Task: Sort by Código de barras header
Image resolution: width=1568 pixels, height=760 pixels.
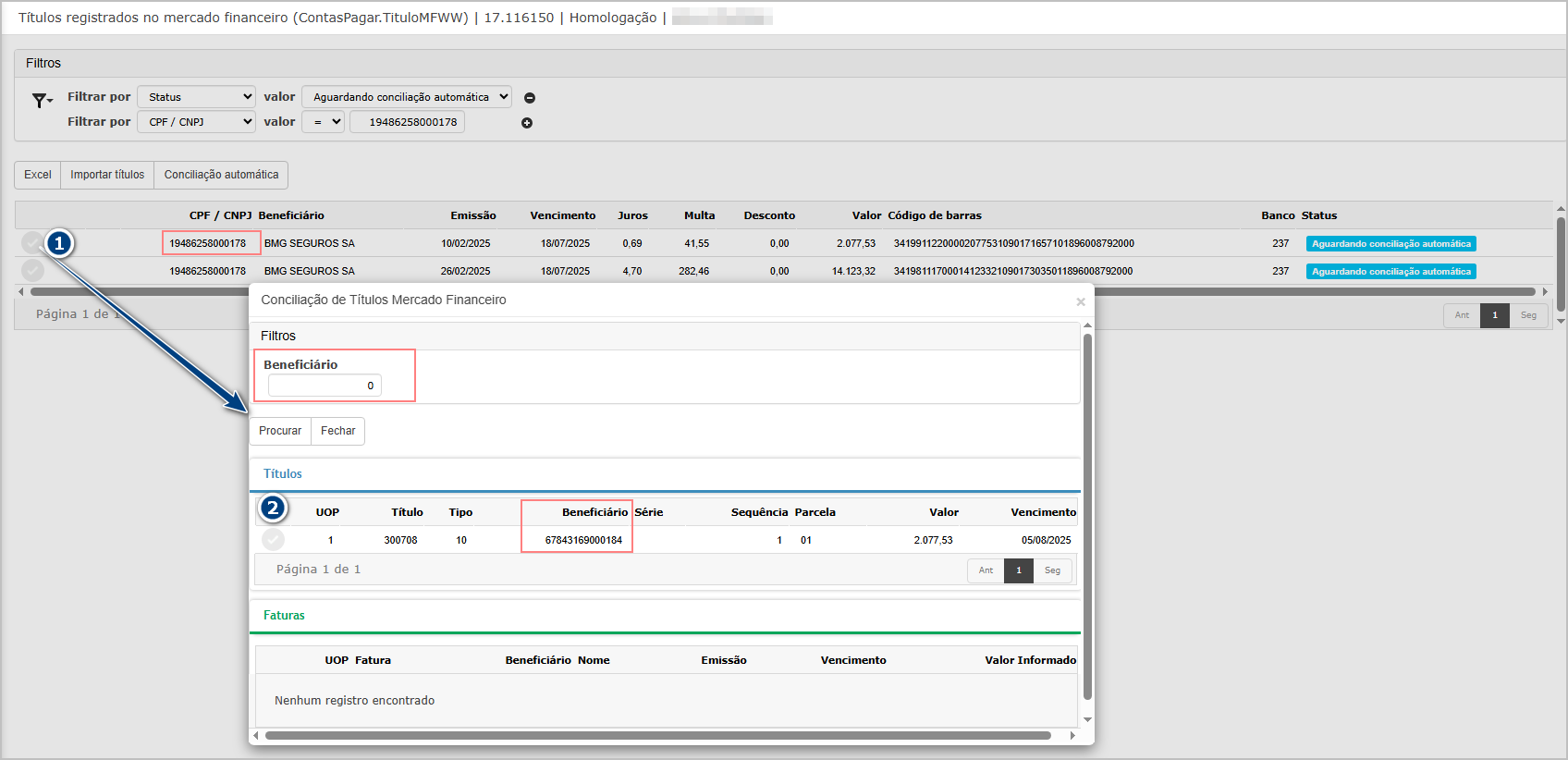Action: click(x=935, y=215)
